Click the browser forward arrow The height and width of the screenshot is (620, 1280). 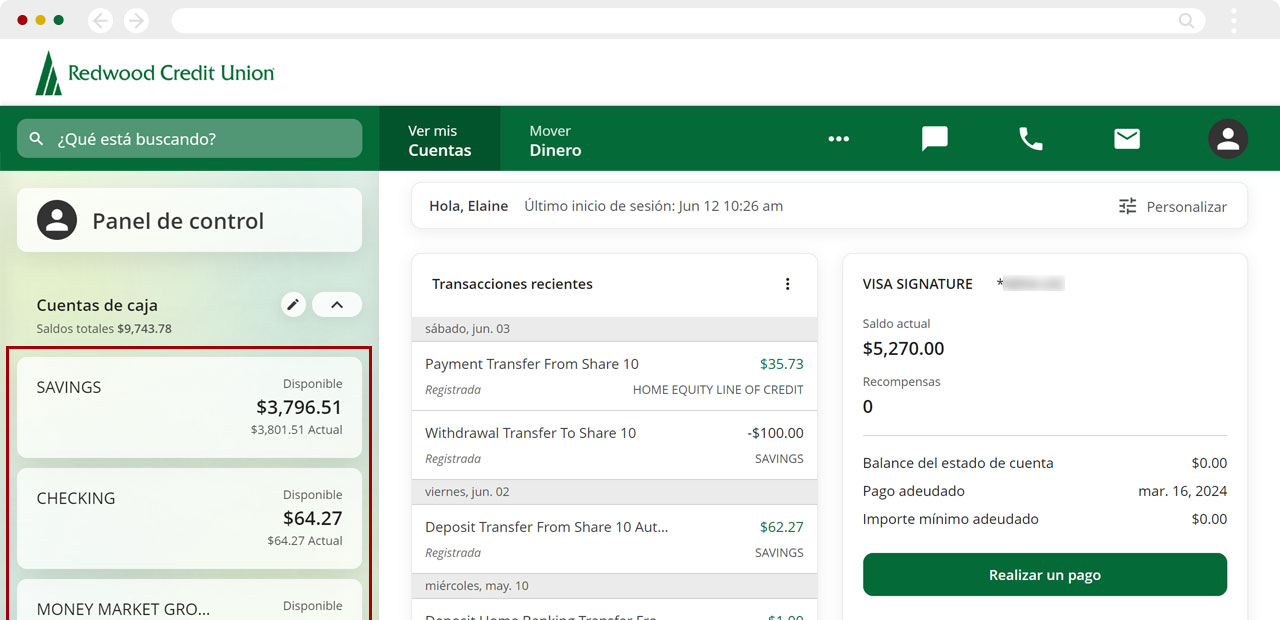(x=136, y=21)
